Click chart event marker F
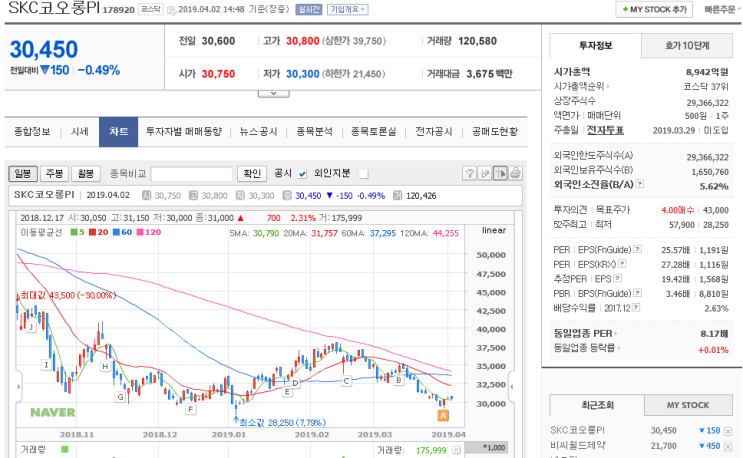The width and height of the screenshot is (743, 458). tap(190, 409)
